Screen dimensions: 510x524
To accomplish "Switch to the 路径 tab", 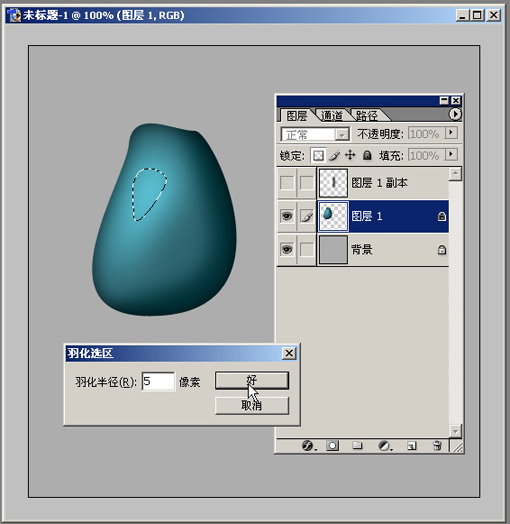I will click(367, 116).
